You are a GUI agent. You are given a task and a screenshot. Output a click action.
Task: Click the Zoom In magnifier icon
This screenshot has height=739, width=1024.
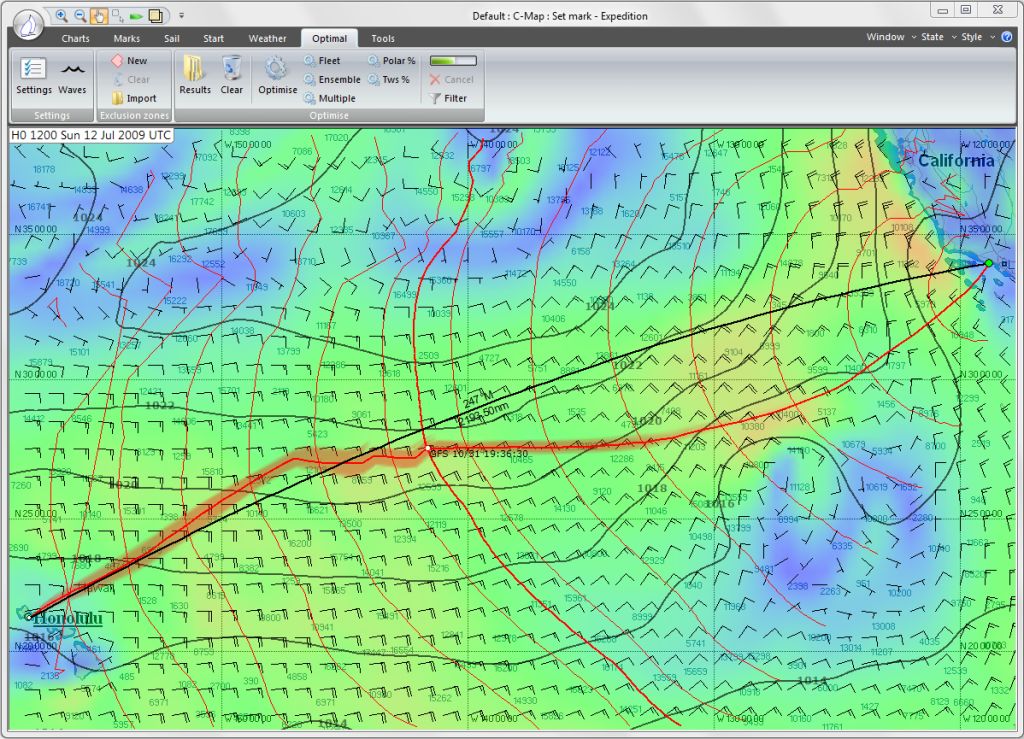(61, 16)
